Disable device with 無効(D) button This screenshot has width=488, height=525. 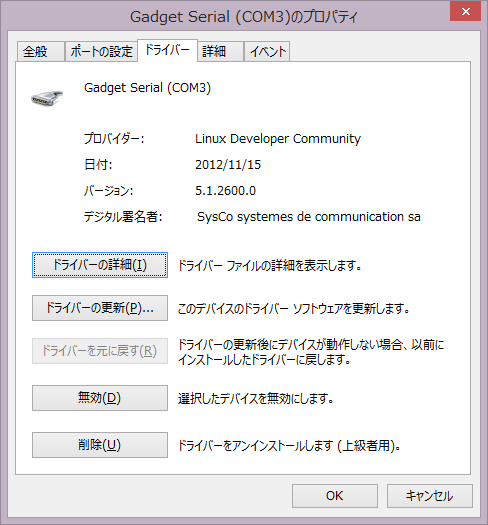click(100, 398)
